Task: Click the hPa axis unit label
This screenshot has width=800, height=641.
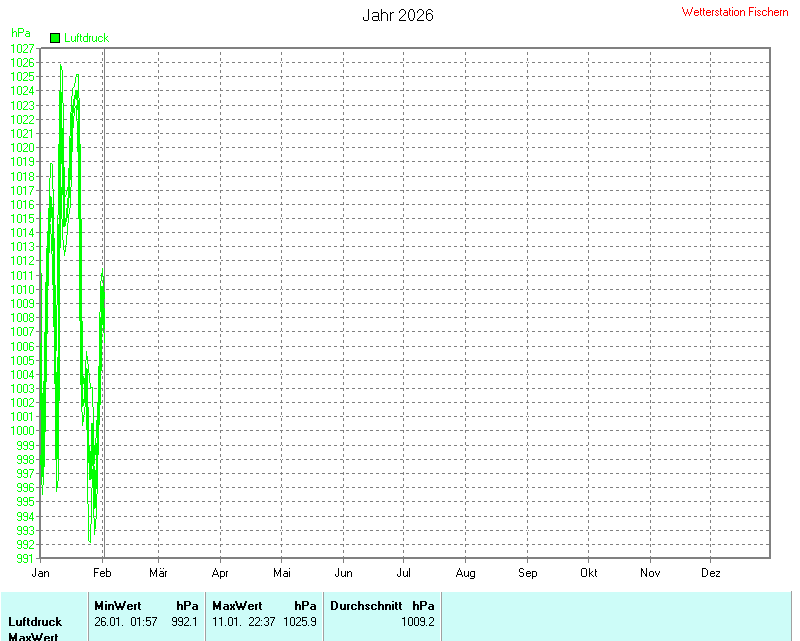Action: [20, 33]
